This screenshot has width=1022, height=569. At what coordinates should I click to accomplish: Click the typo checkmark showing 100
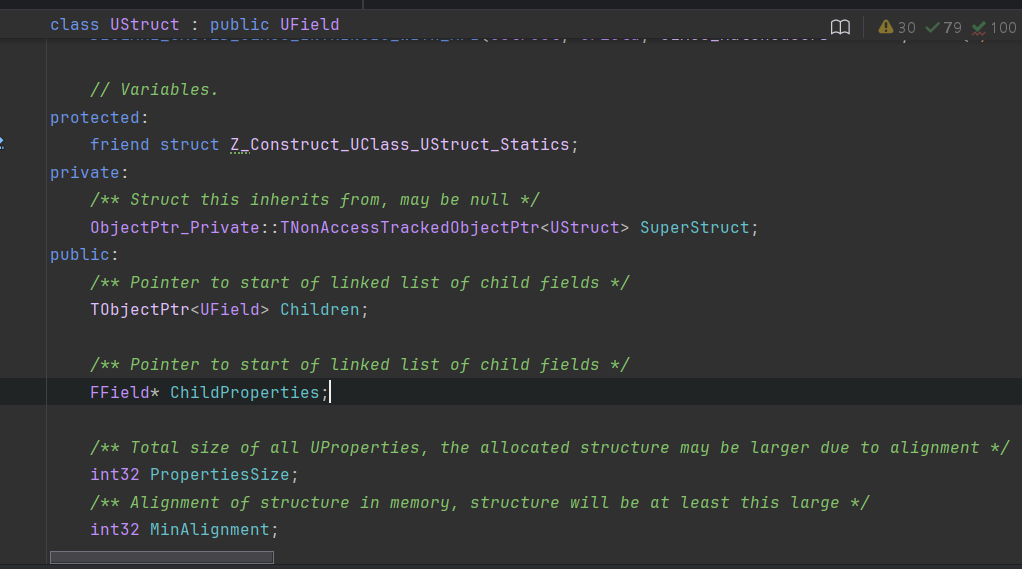(993, 27)
